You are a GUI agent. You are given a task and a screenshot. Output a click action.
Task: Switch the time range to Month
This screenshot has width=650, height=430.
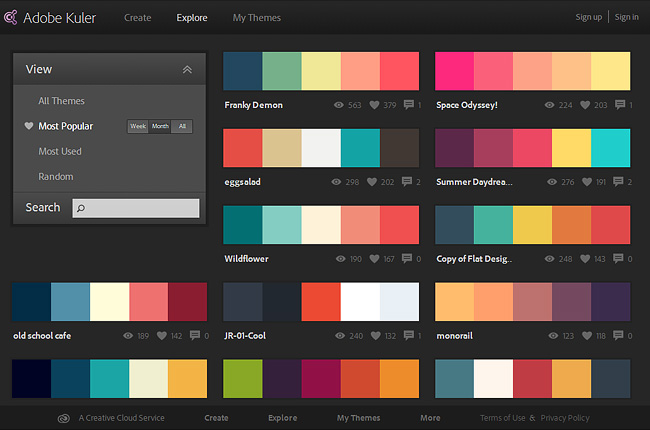[x=160, y=127]
